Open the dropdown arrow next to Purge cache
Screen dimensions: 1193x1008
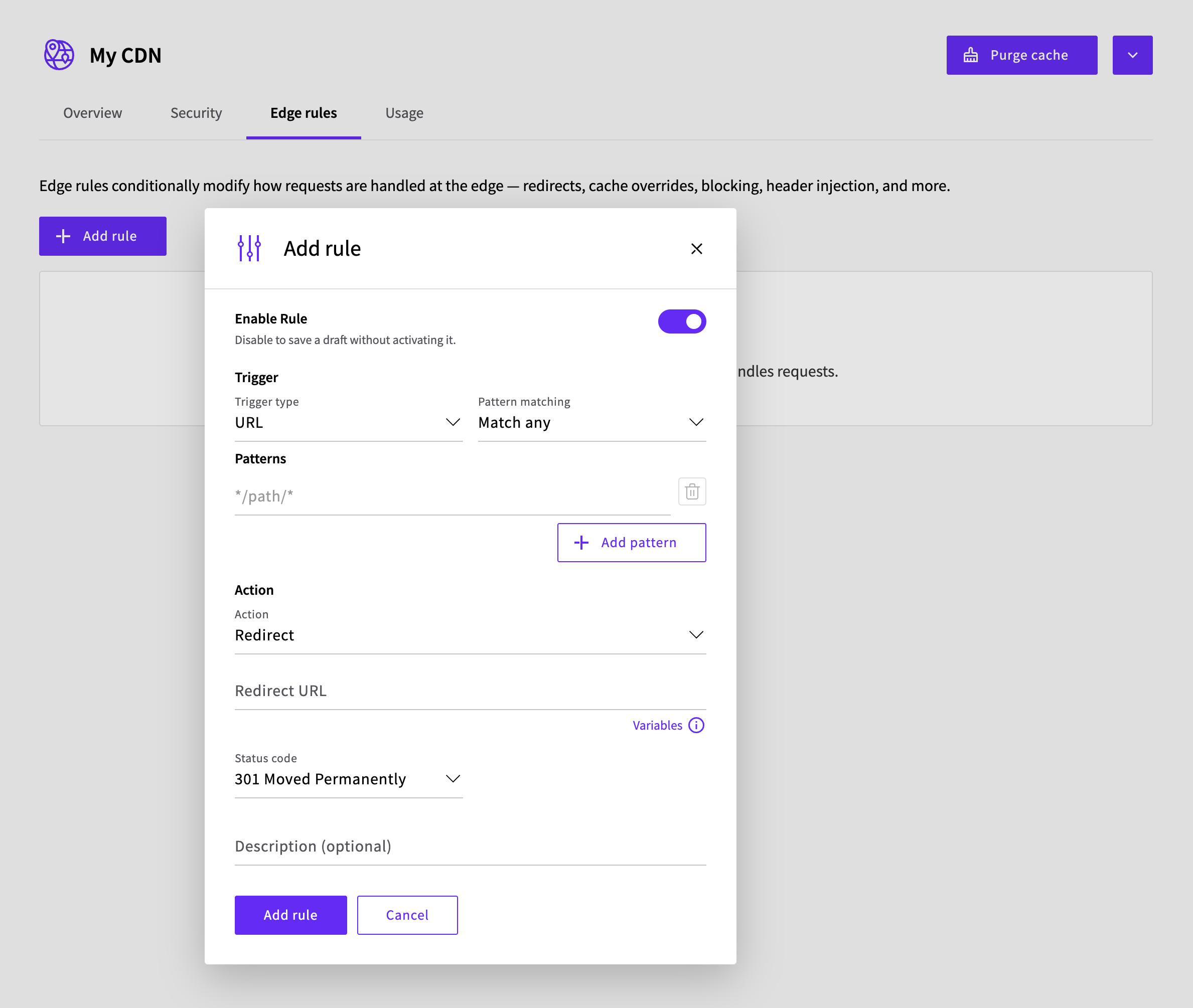tap(1132, 55)
